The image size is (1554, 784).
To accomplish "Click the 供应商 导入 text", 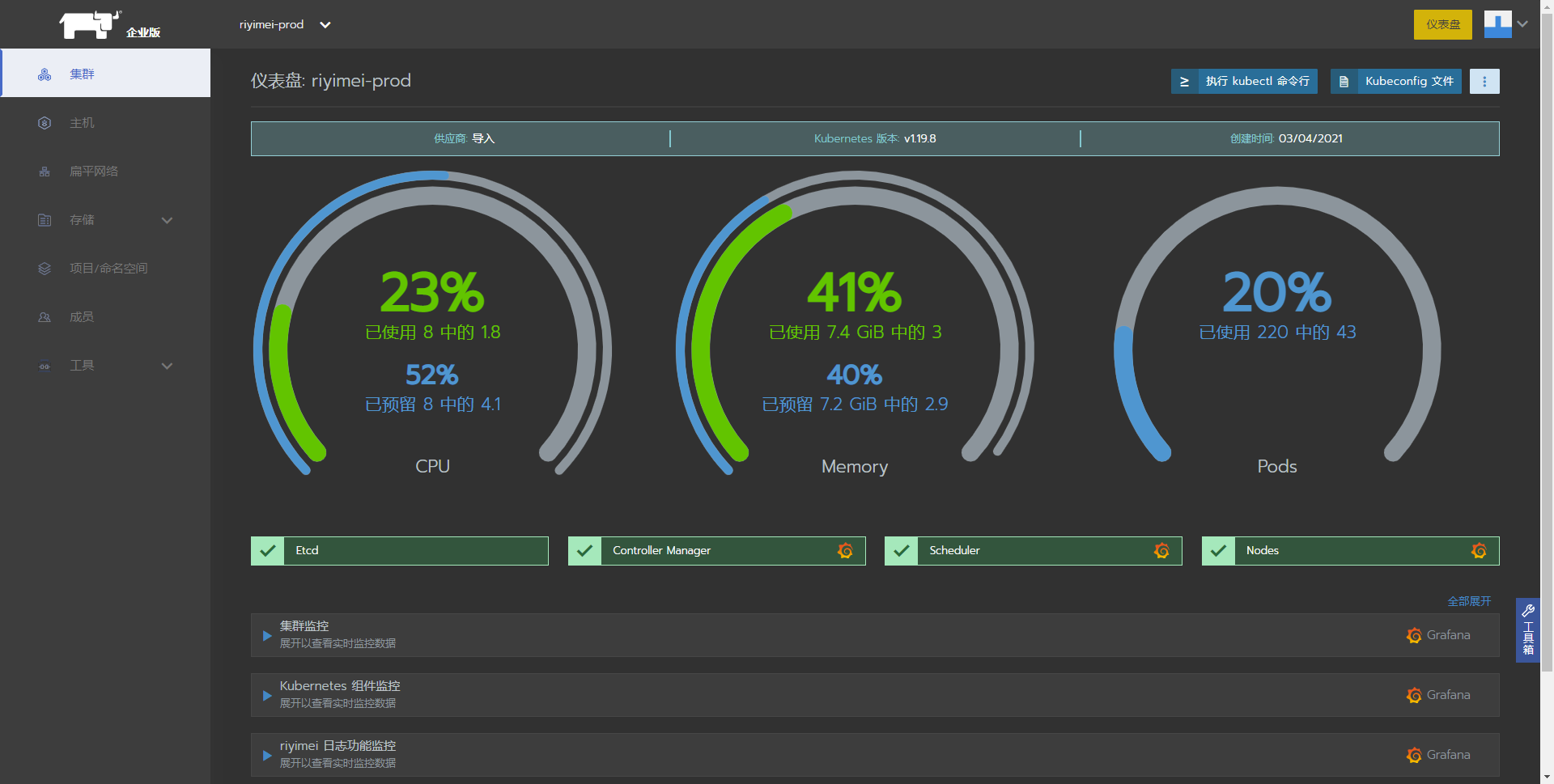I will (x=464, y=138).
